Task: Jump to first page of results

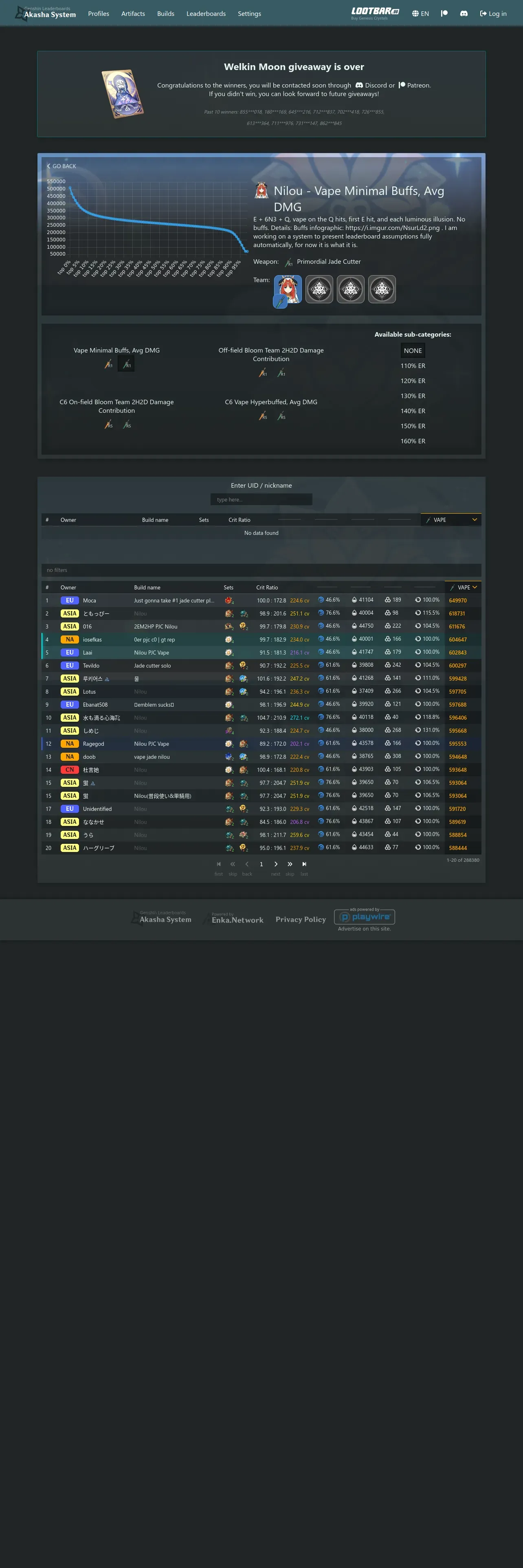Action: (219, 864)
